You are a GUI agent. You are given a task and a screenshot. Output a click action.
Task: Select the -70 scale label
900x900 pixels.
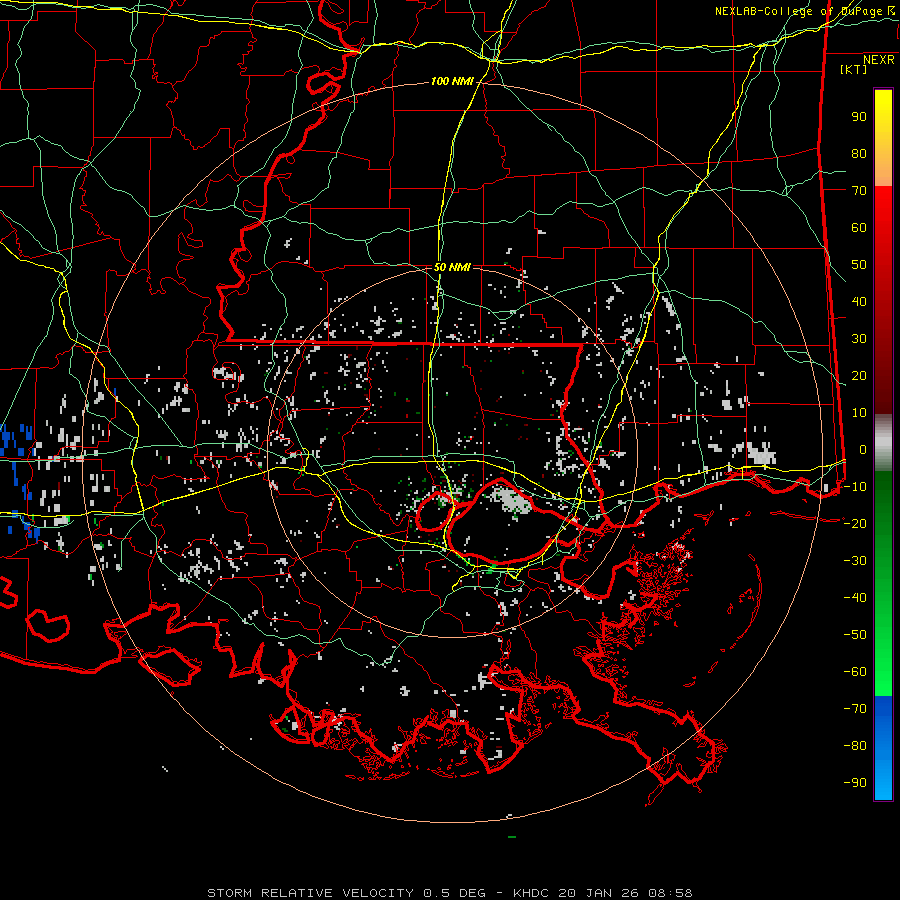855,709
